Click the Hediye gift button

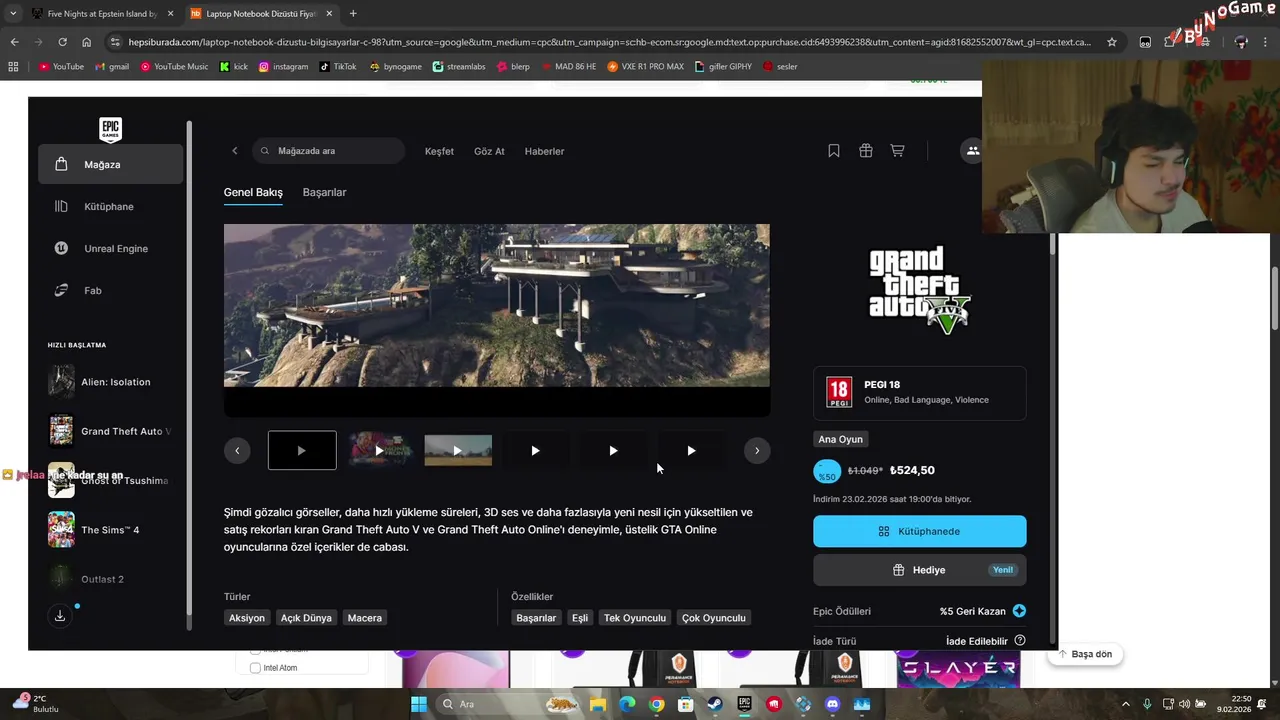click(919, 570)
